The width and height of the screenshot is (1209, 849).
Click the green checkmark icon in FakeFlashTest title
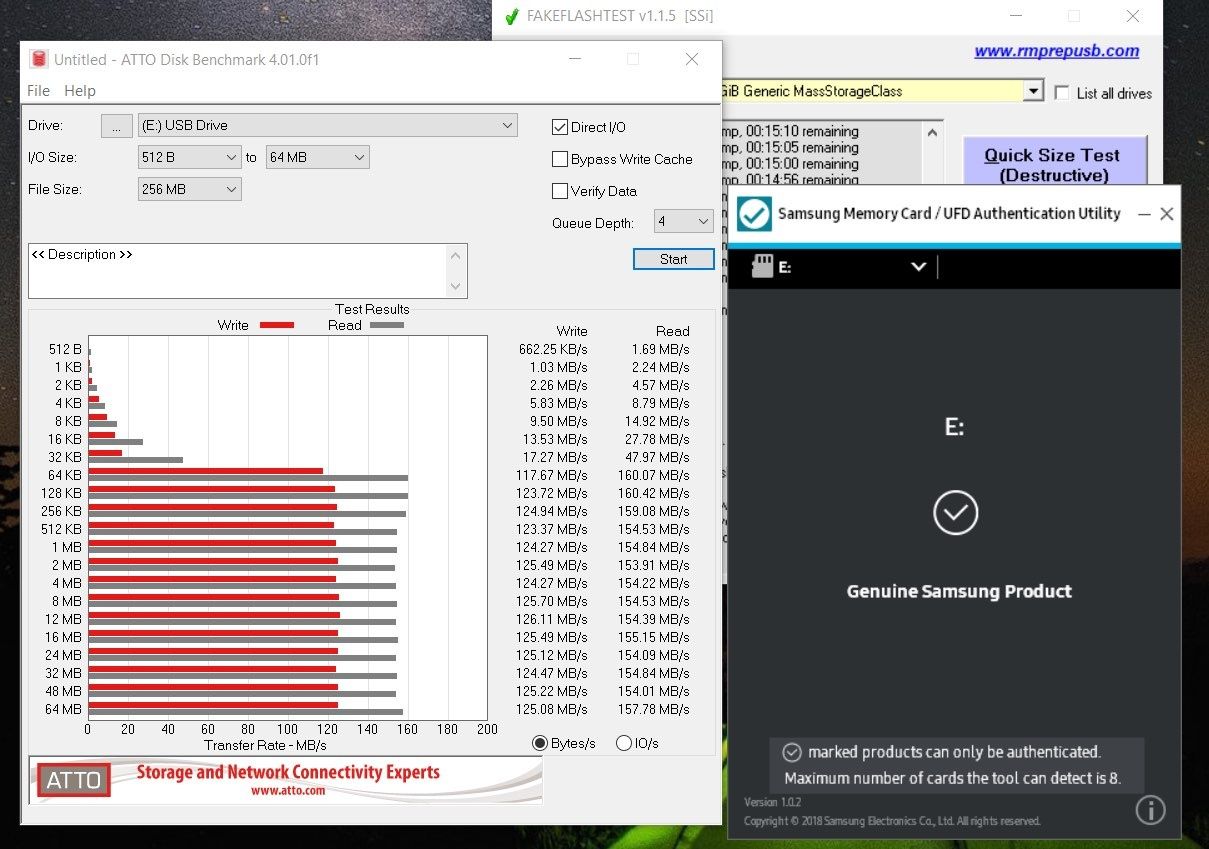[x=511, y=16]
